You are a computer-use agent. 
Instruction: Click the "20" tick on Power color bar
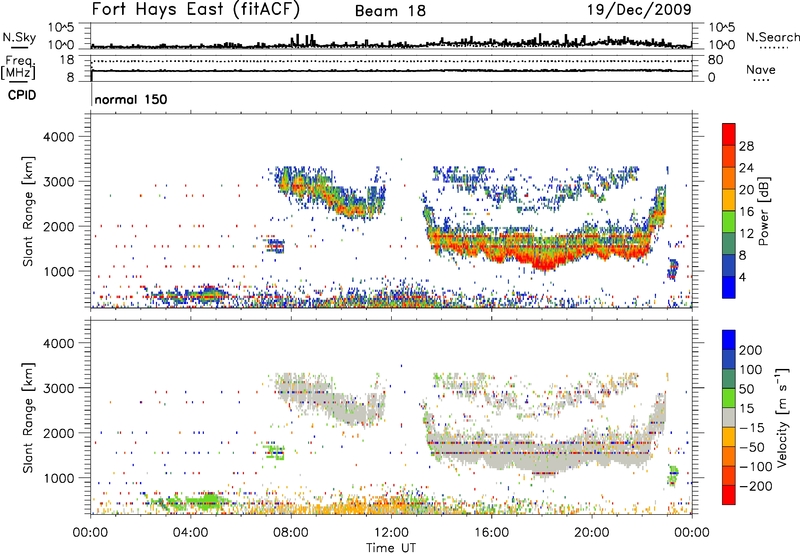(x=746, y=190)
